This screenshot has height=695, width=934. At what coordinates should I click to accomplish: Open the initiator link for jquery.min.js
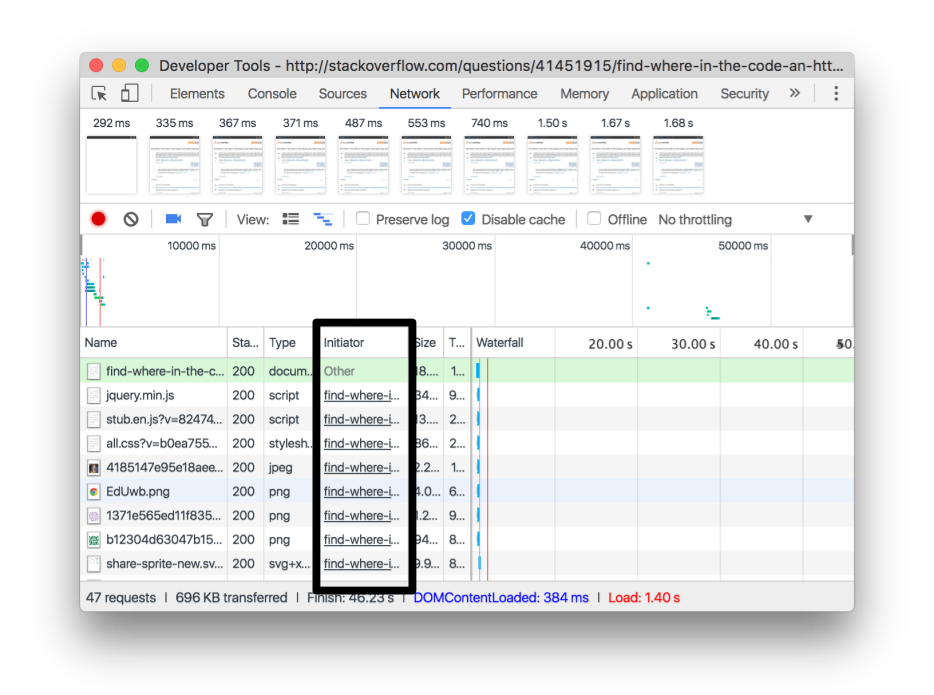click(362, 395)
